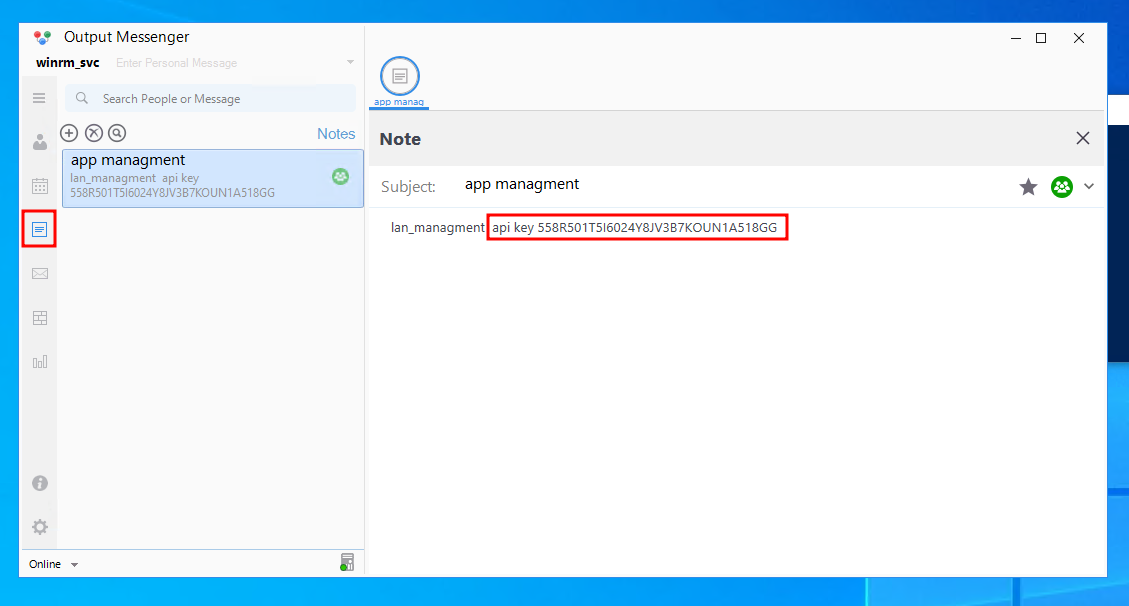Click the circled X delete note icon

(x=93, y=133)
